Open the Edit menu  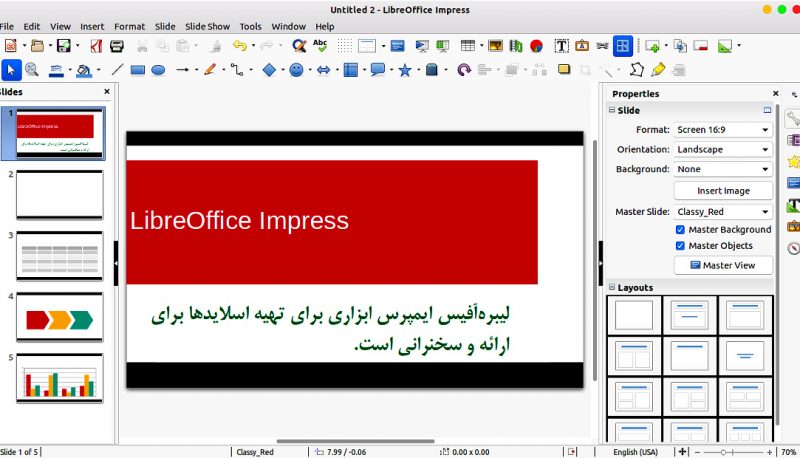tap(32, 27)
